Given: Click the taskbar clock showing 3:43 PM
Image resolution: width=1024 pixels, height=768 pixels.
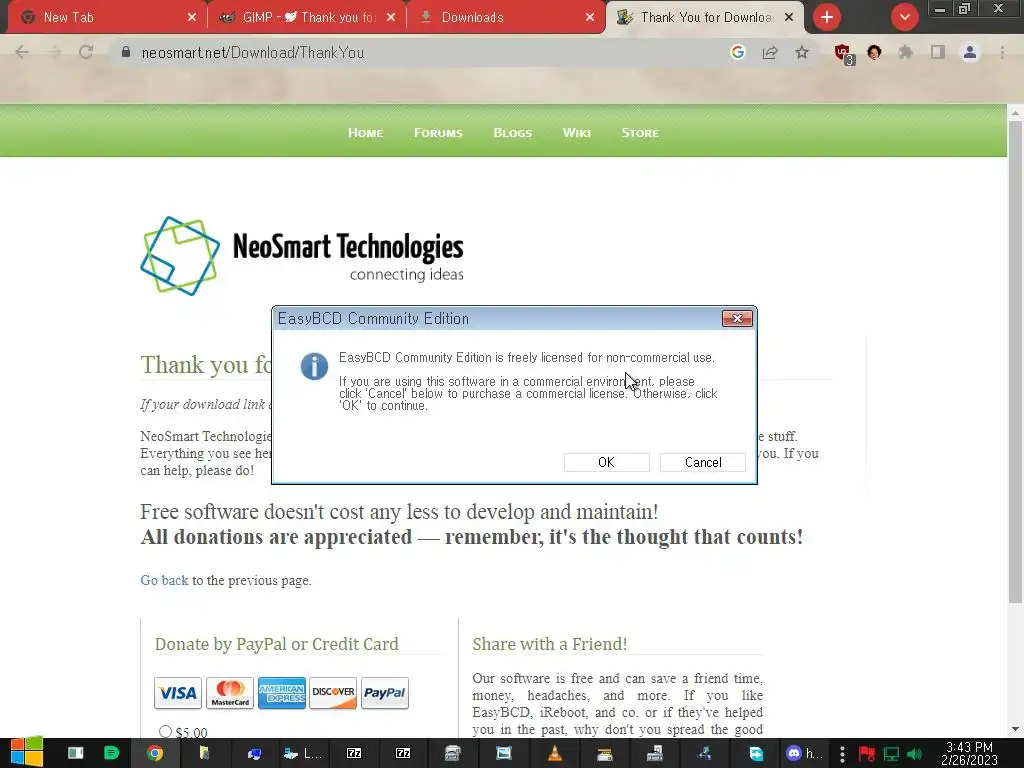Looking at the screenshot, I should tap(969, 753).
